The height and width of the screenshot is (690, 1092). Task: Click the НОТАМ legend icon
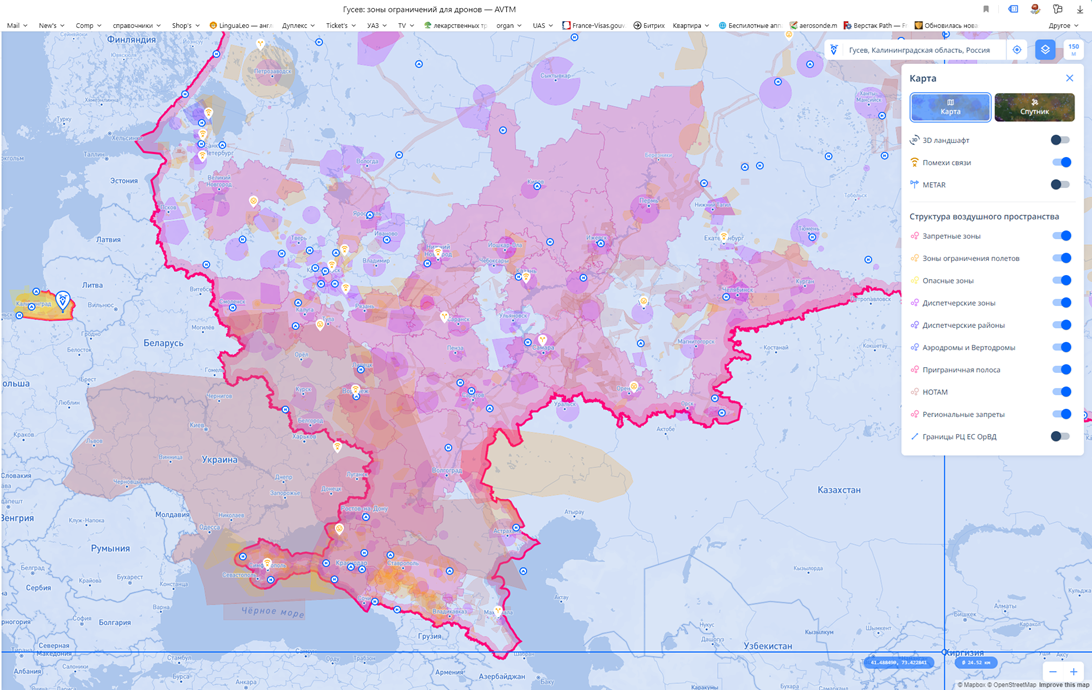[914, 392]
